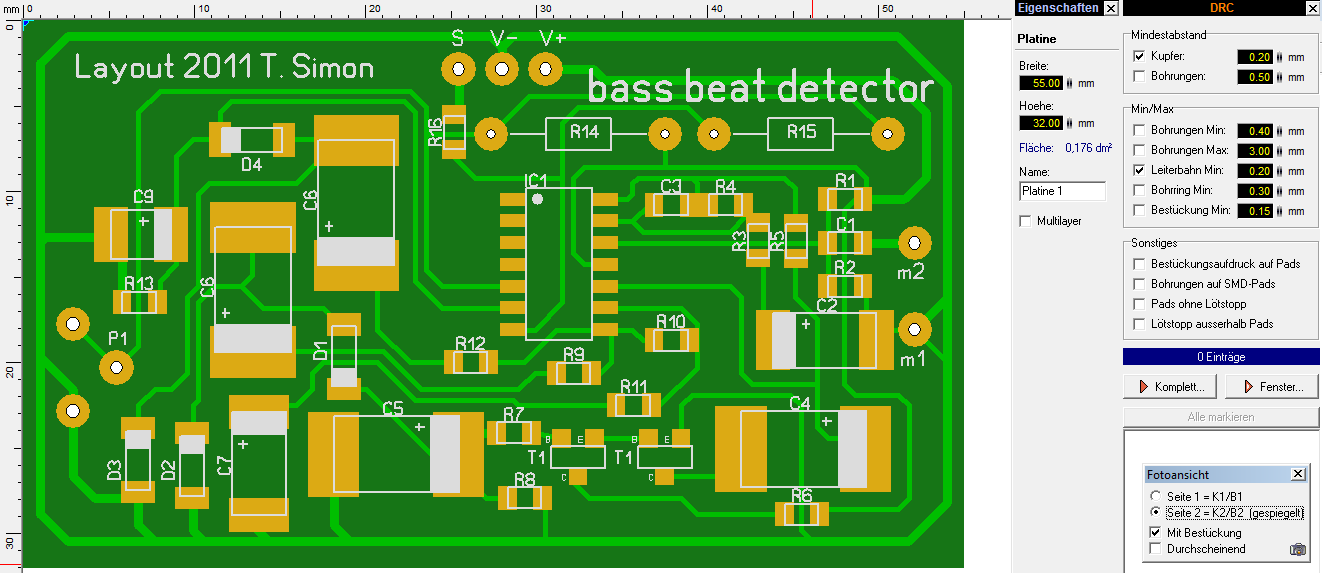Enable Bohrungen auf SMD-Pads check
The width and height of the screenshot is (1322, 573).
click(x=1139, y=284)
